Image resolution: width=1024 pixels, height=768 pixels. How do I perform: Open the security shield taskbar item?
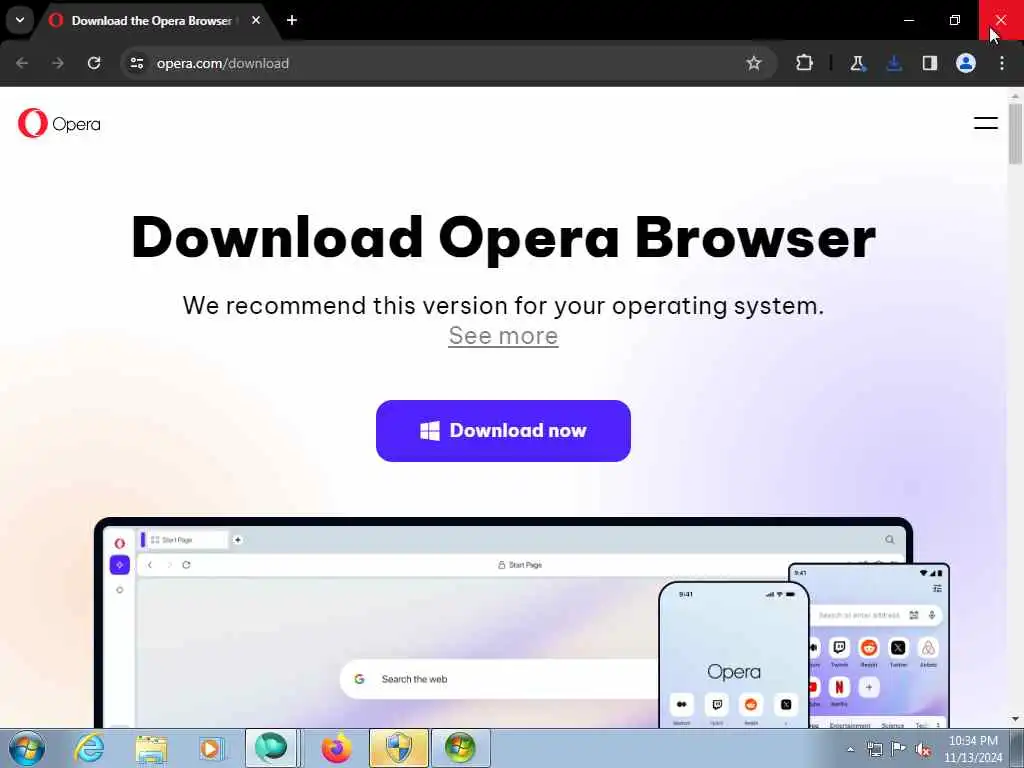tap(398, 748)
